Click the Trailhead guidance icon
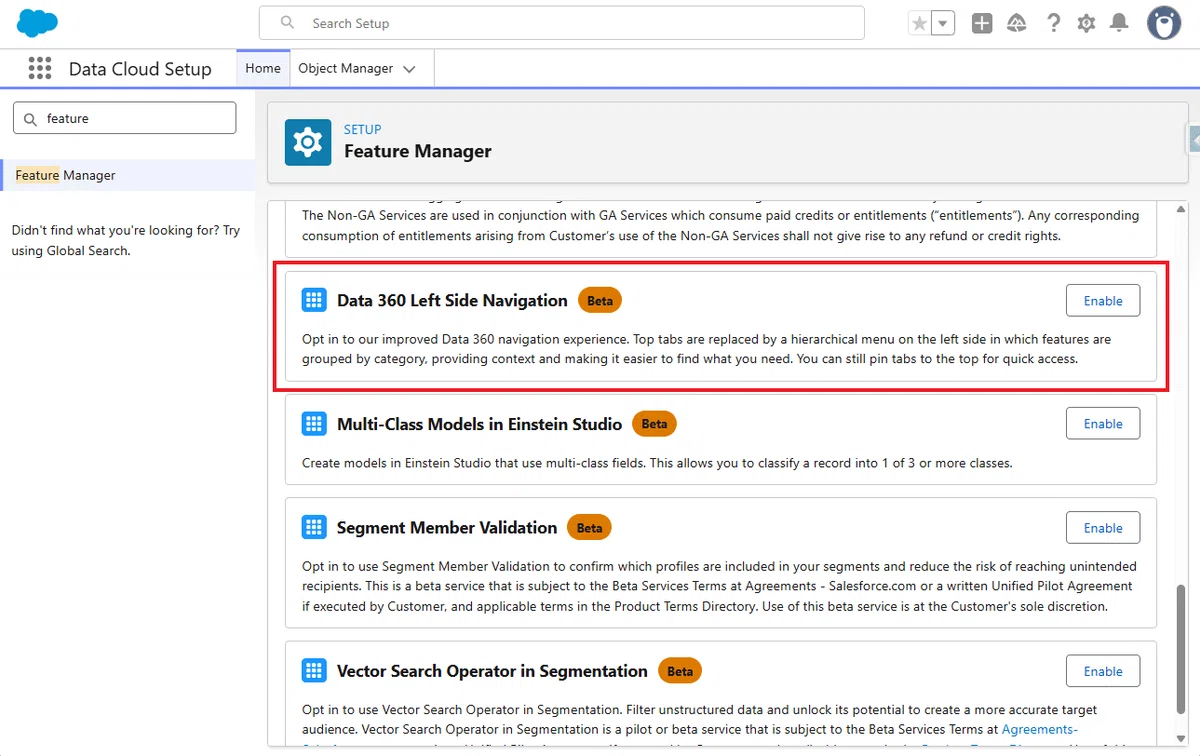This screenshot has width=1200, height=756. tap(1017, 23)
